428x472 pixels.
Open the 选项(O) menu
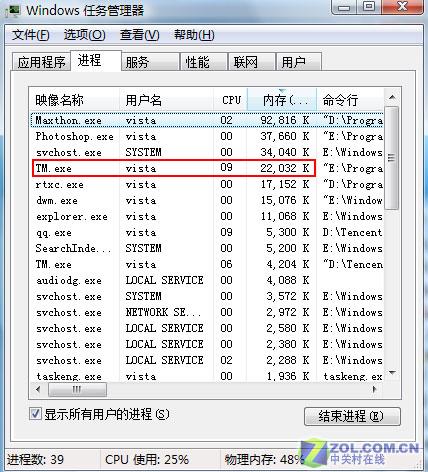pos(85,35)
